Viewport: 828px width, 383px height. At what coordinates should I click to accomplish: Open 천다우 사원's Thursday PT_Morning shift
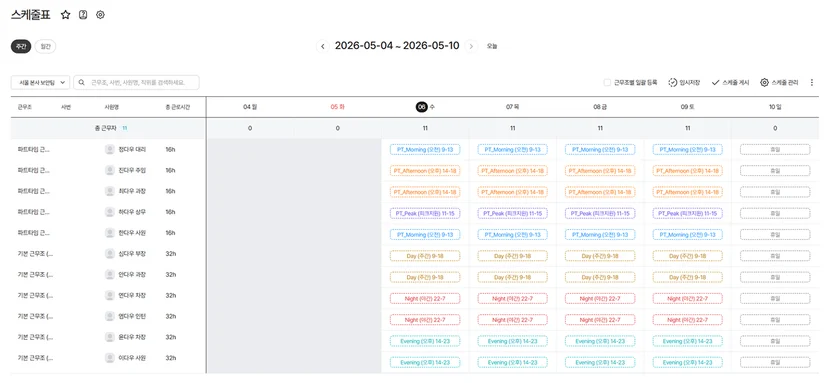click(x=512, y=234)
